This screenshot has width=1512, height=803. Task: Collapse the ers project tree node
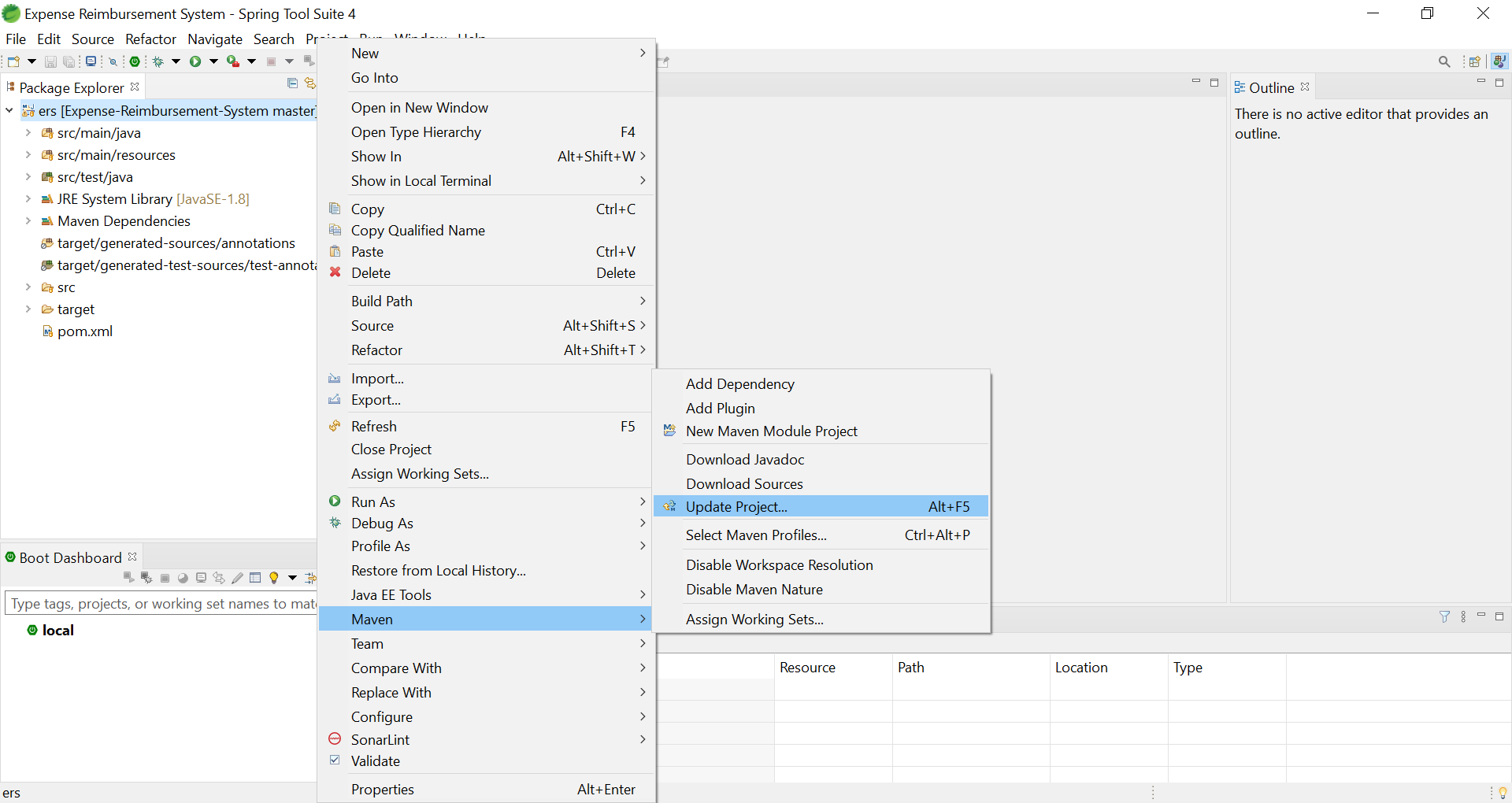[x=9, y=111]
